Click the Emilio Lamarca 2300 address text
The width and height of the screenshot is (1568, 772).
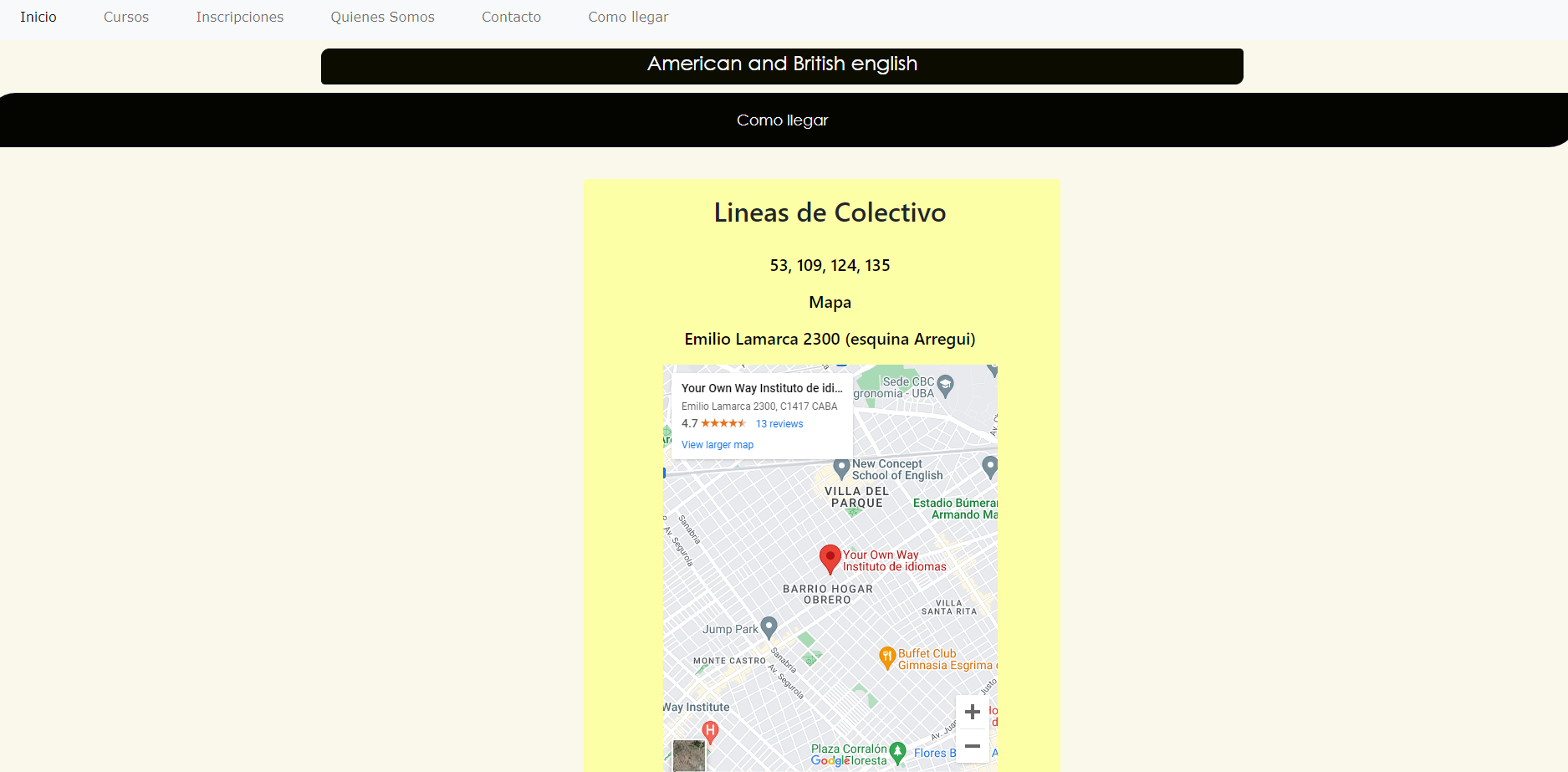coord(830,339)
